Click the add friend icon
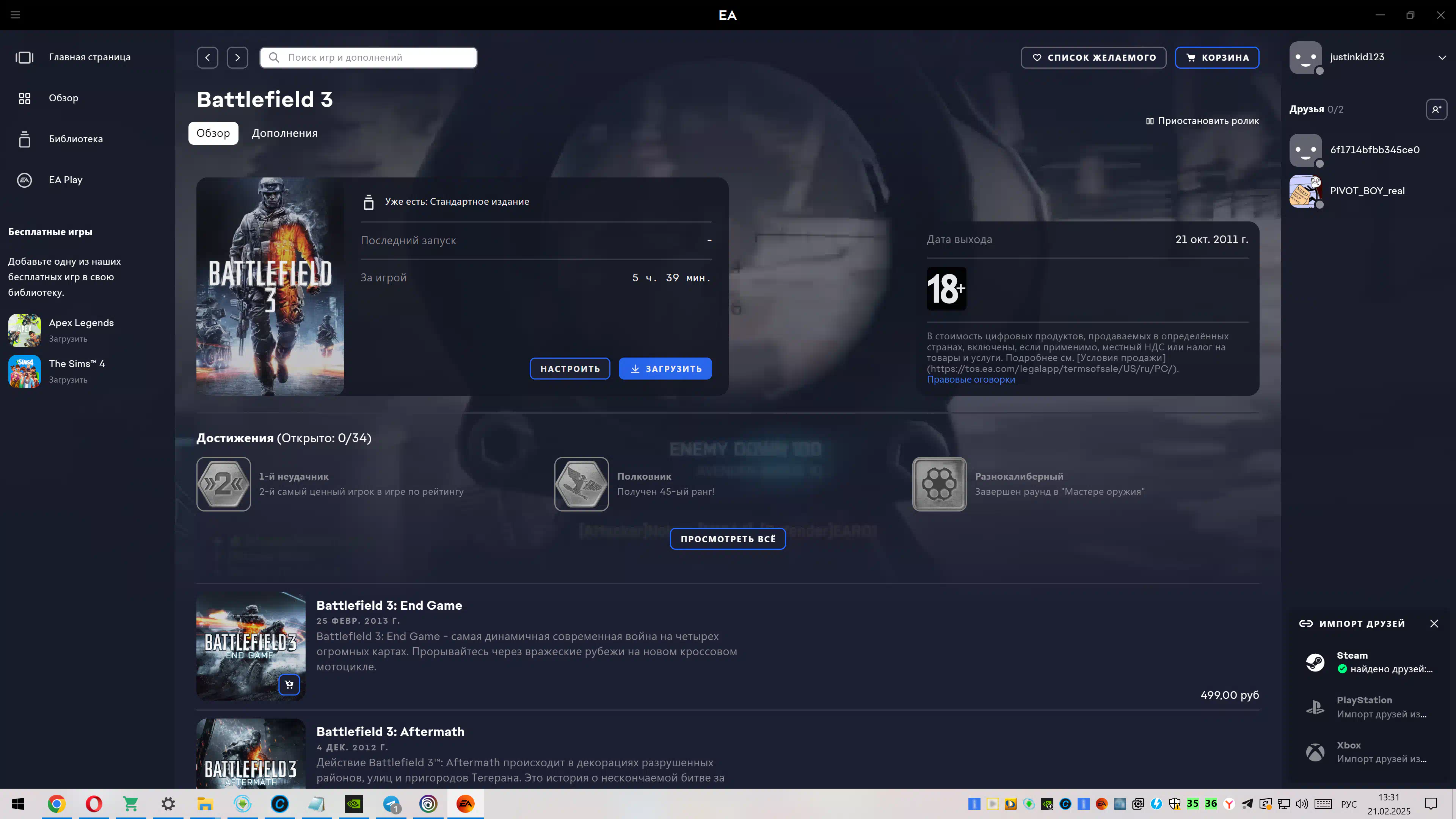Viewport: 1456px width, 819px height. (1436, 109)
